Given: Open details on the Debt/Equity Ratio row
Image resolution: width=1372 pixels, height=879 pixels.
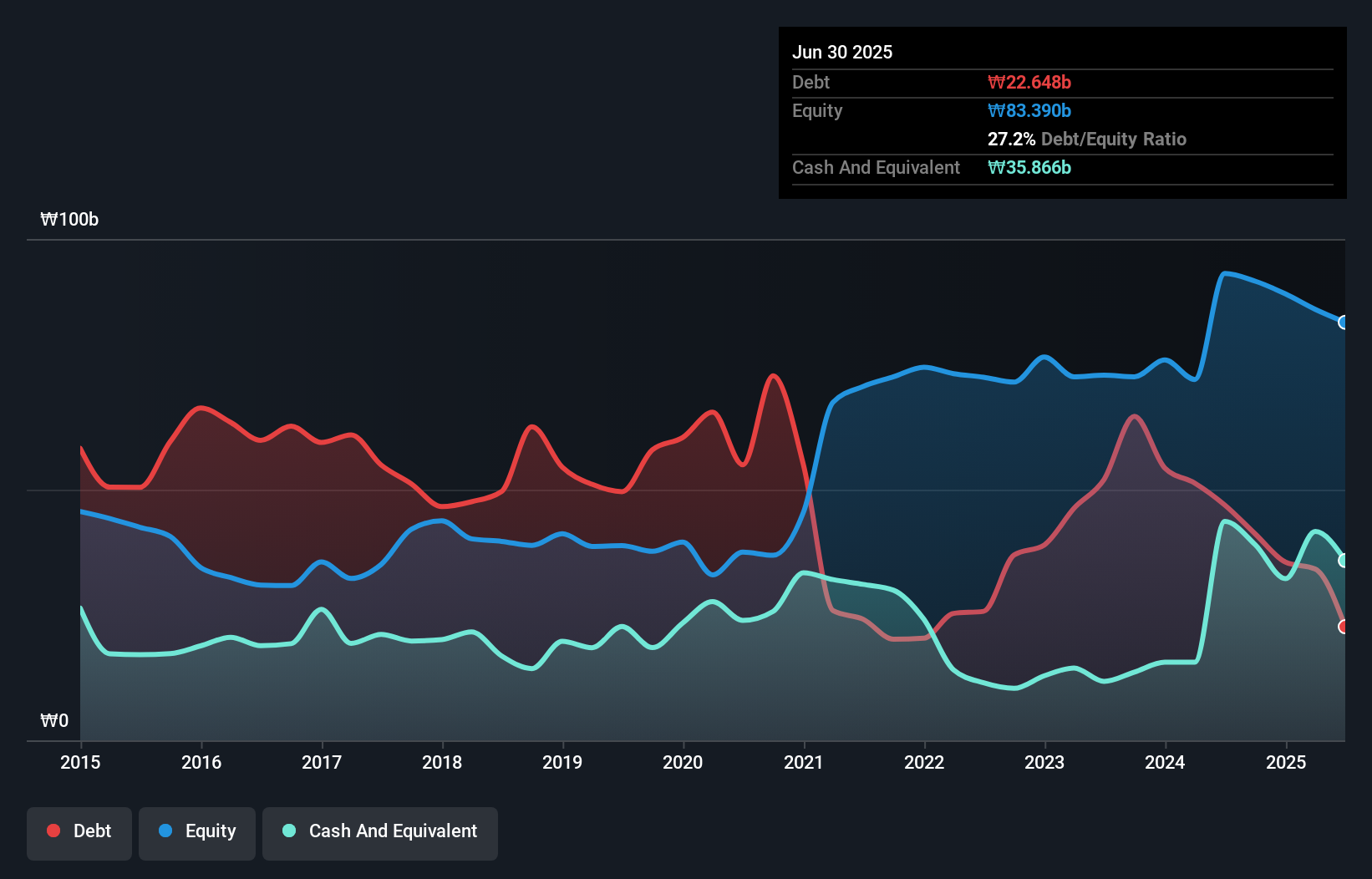Looking at the screenshot, I should click(x=1087, y=140).
